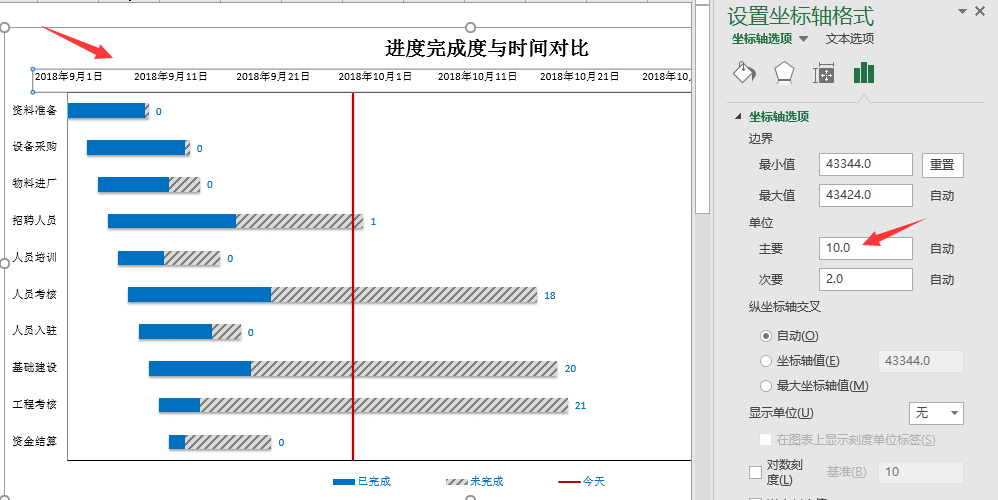Click the 主要 unit input field
Image resolution: width=998 pixels, height=500 pixels.
click(x=866, y=248)
